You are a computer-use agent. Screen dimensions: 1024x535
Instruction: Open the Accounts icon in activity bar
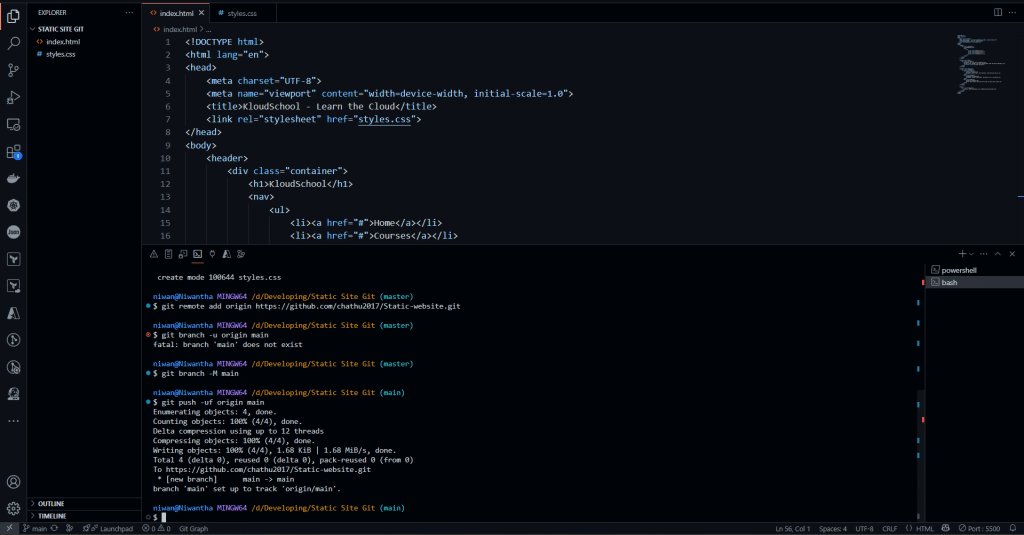tap(14, 482)
